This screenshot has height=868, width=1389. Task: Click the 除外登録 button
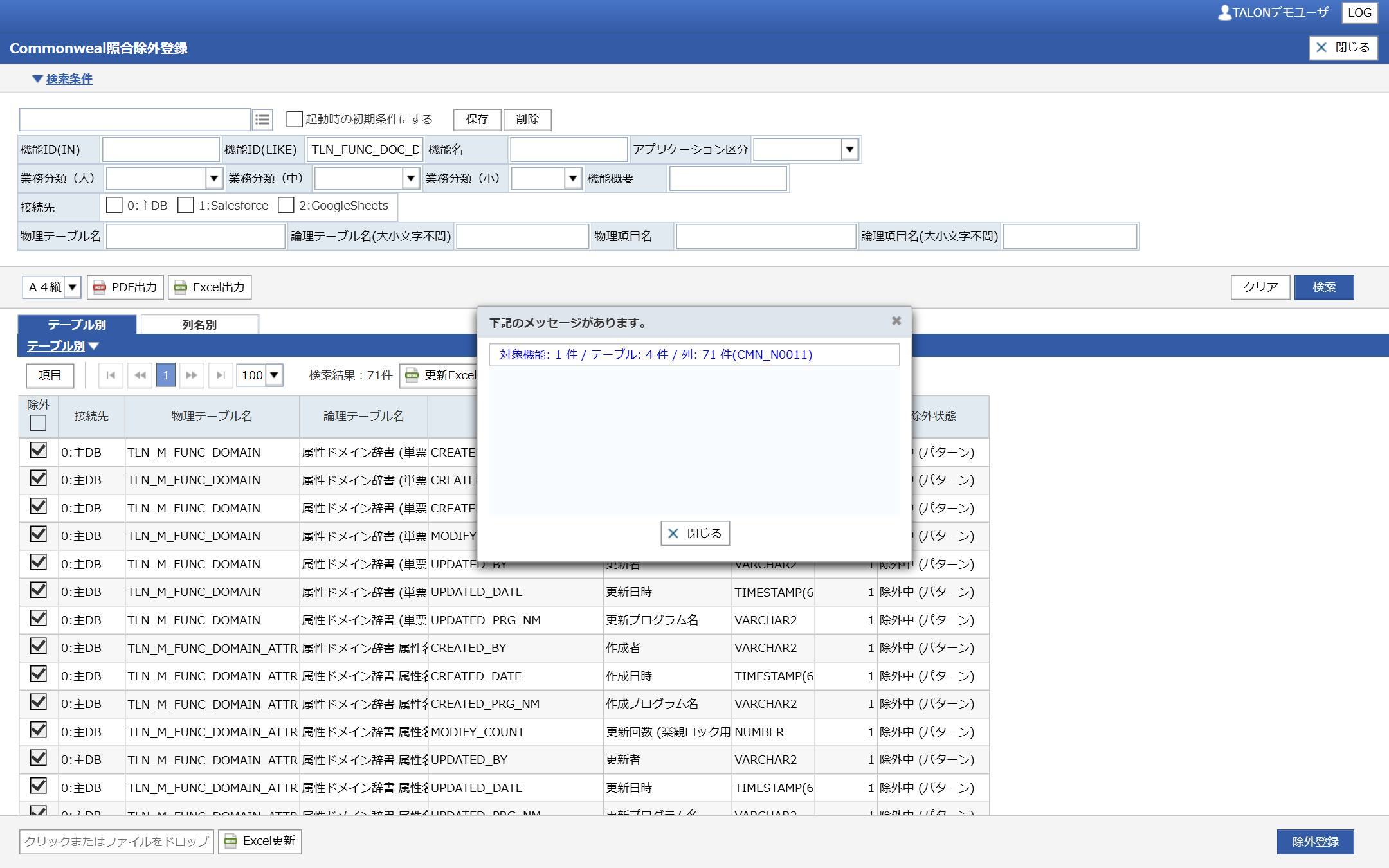[x=1315, y=842]
